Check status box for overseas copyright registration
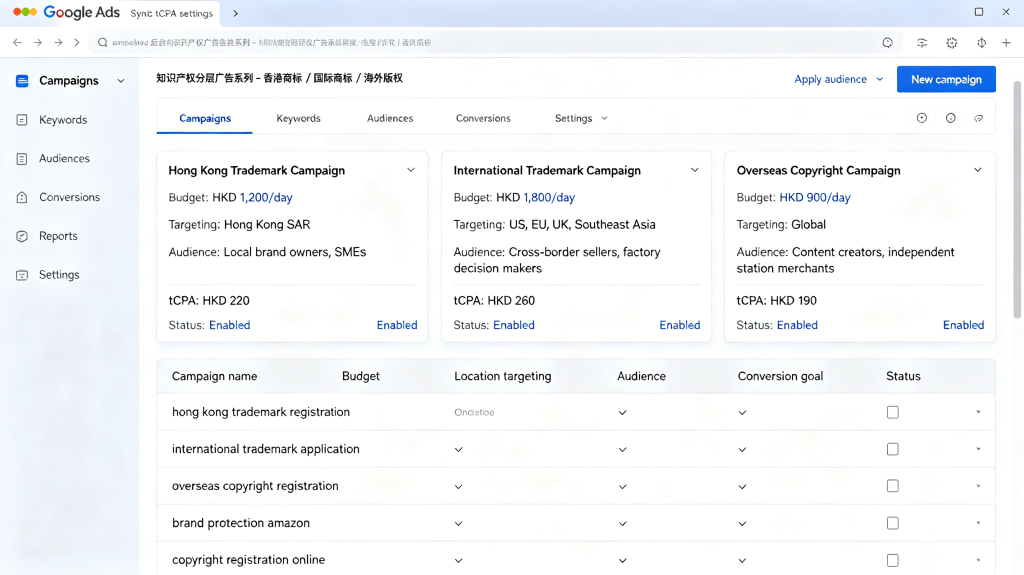Image resolution: width=1024 pixels, height=575 pixels. click(x=893, y=486)
